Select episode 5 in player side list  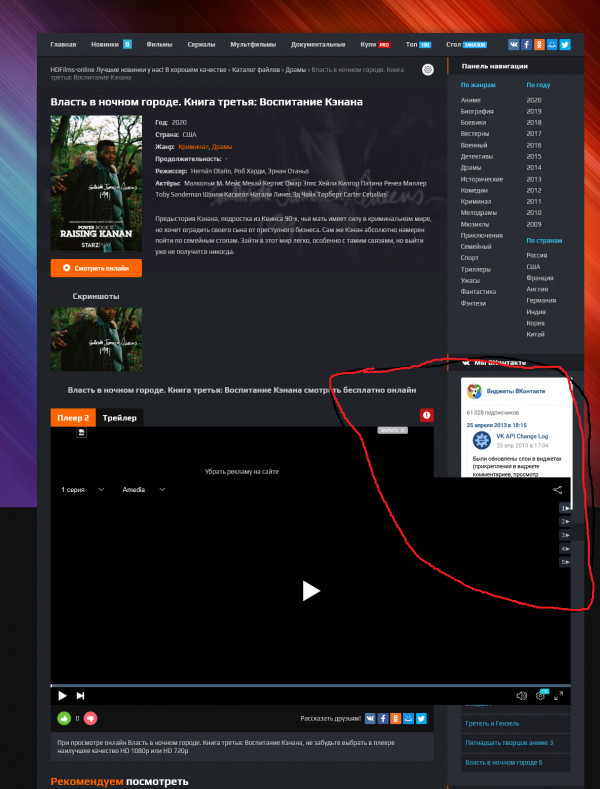(x=565, y=562)
